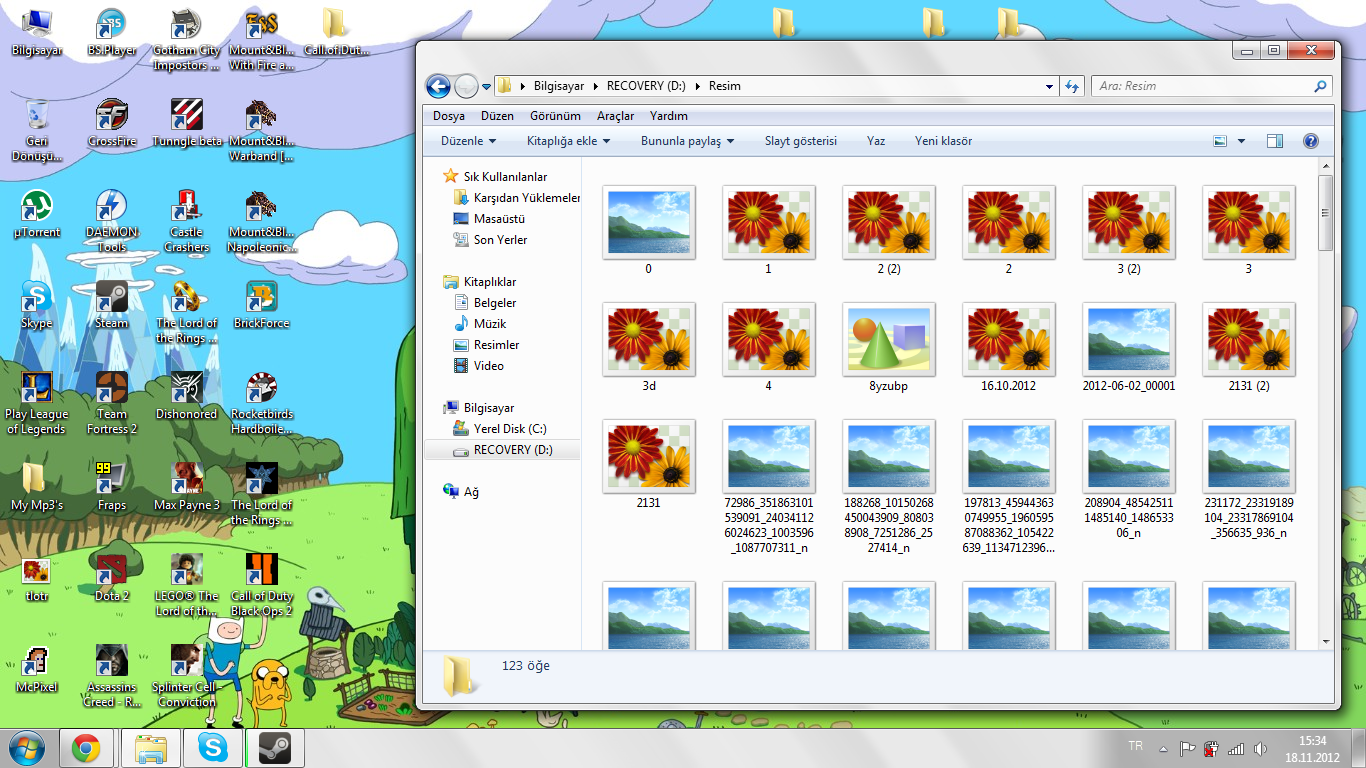This screenshot has width=1366, height=768.
Task: Open the Düzen menu
Action: point(497,116)
